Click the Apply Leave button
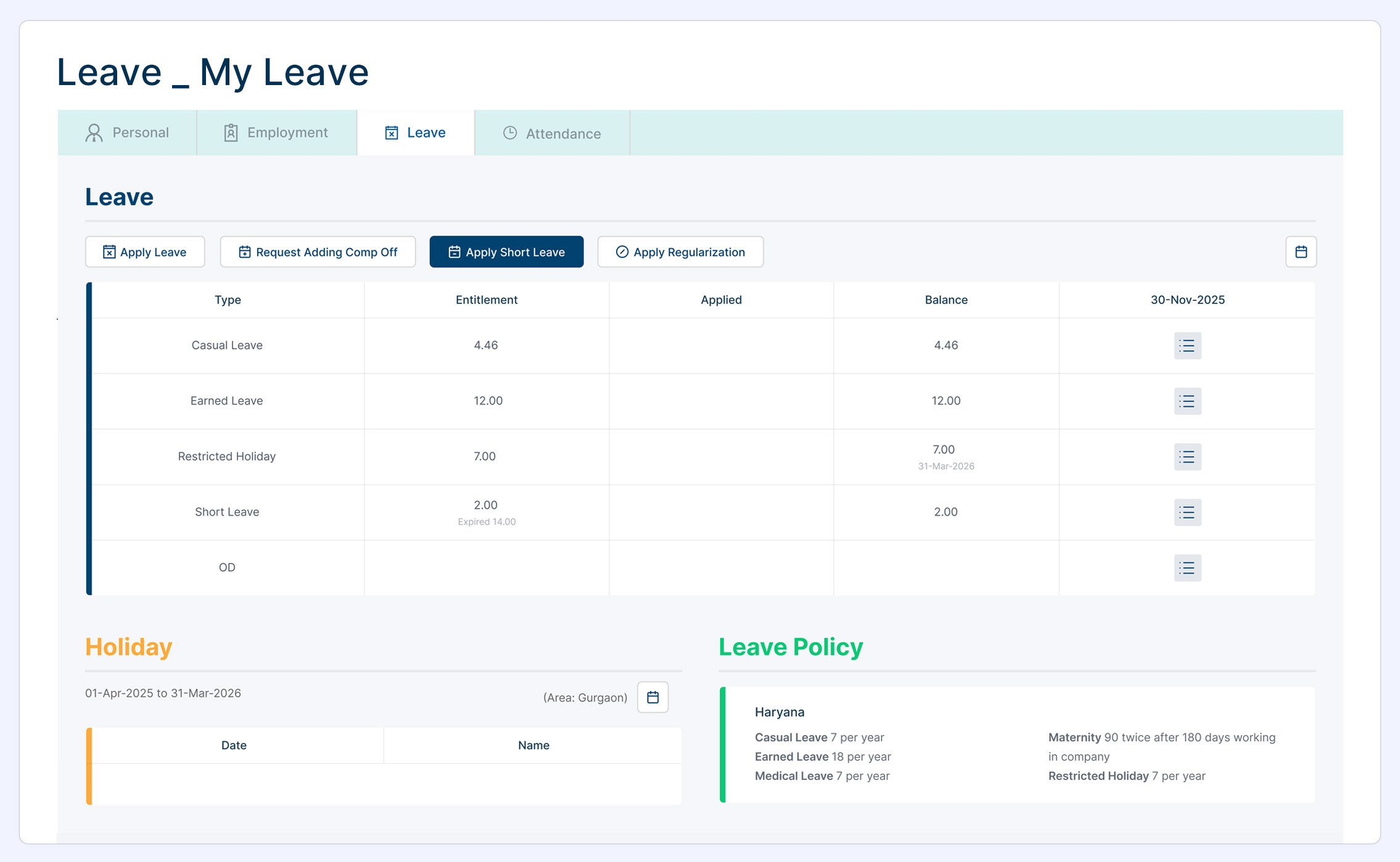Screen dimensions: 1400x862 [145, 252]
